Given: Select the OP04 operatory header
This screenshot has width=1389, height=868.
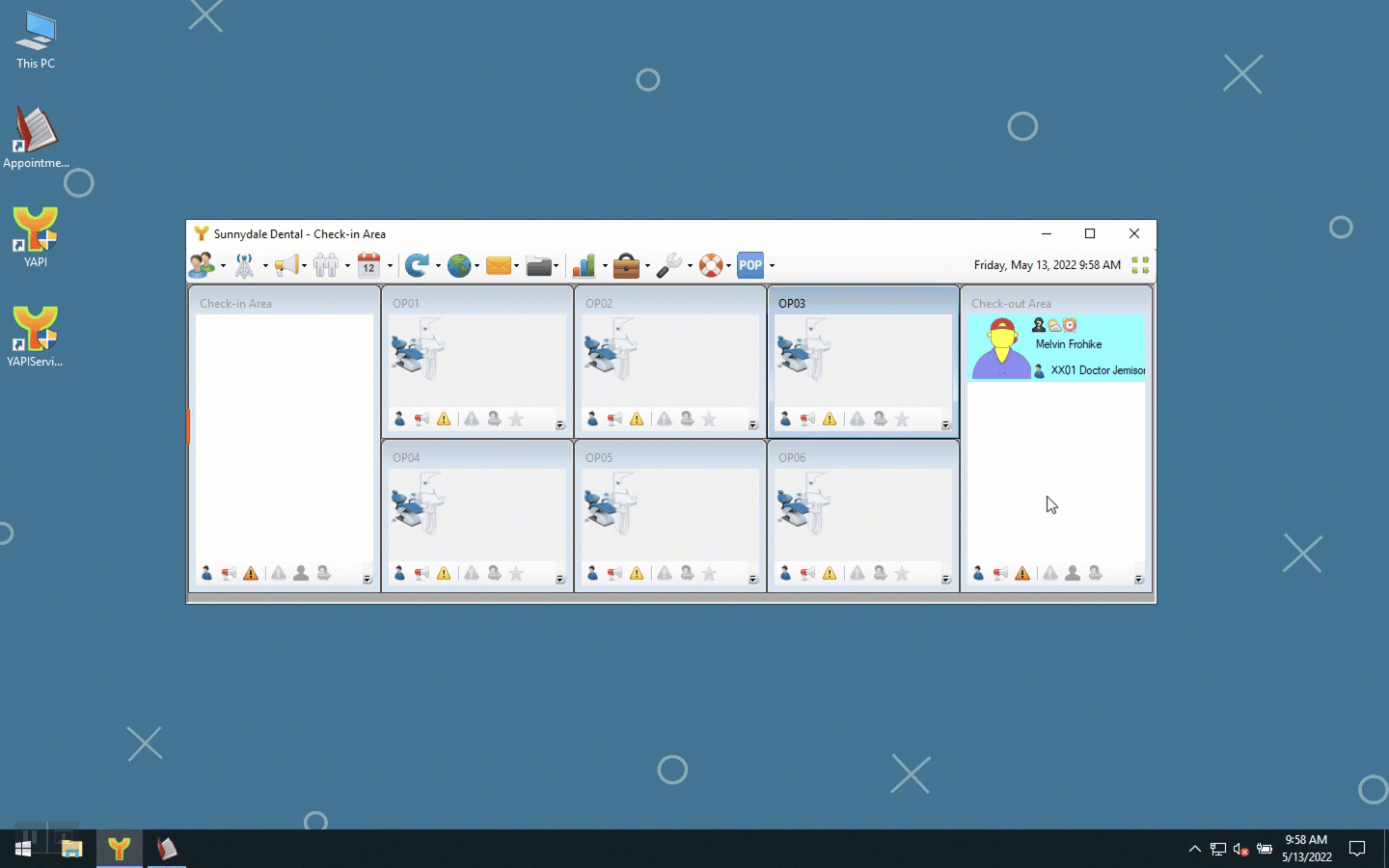Looking at the screenshot, I should click(406, 457).
